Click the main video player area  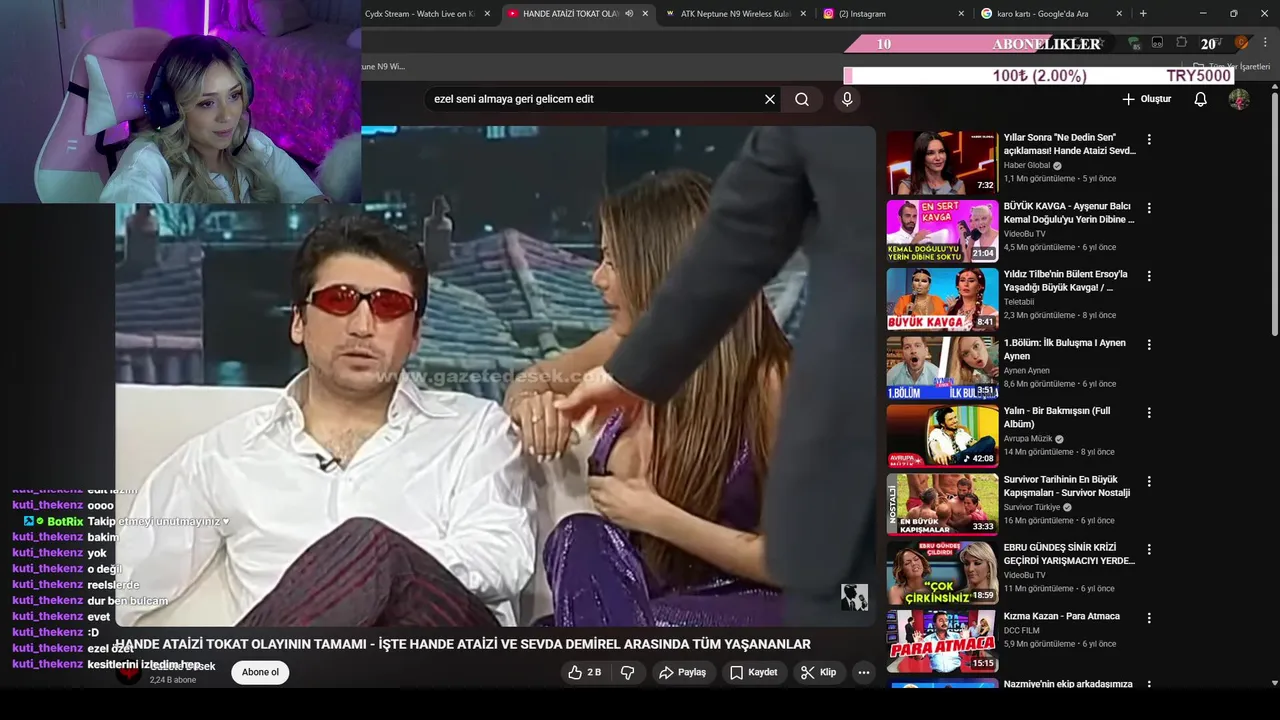click(x=495, y=376)
